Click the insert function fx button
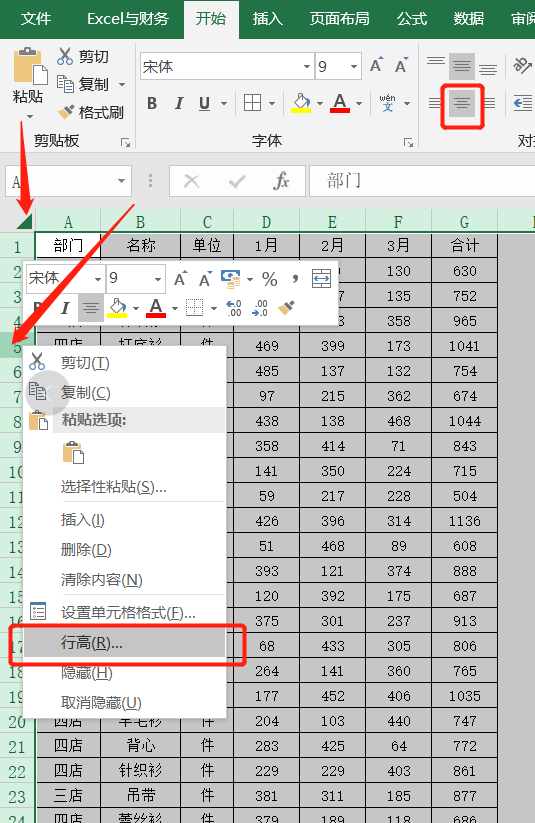The width and height of the screenshot is (535, 823). pos(281,181)
